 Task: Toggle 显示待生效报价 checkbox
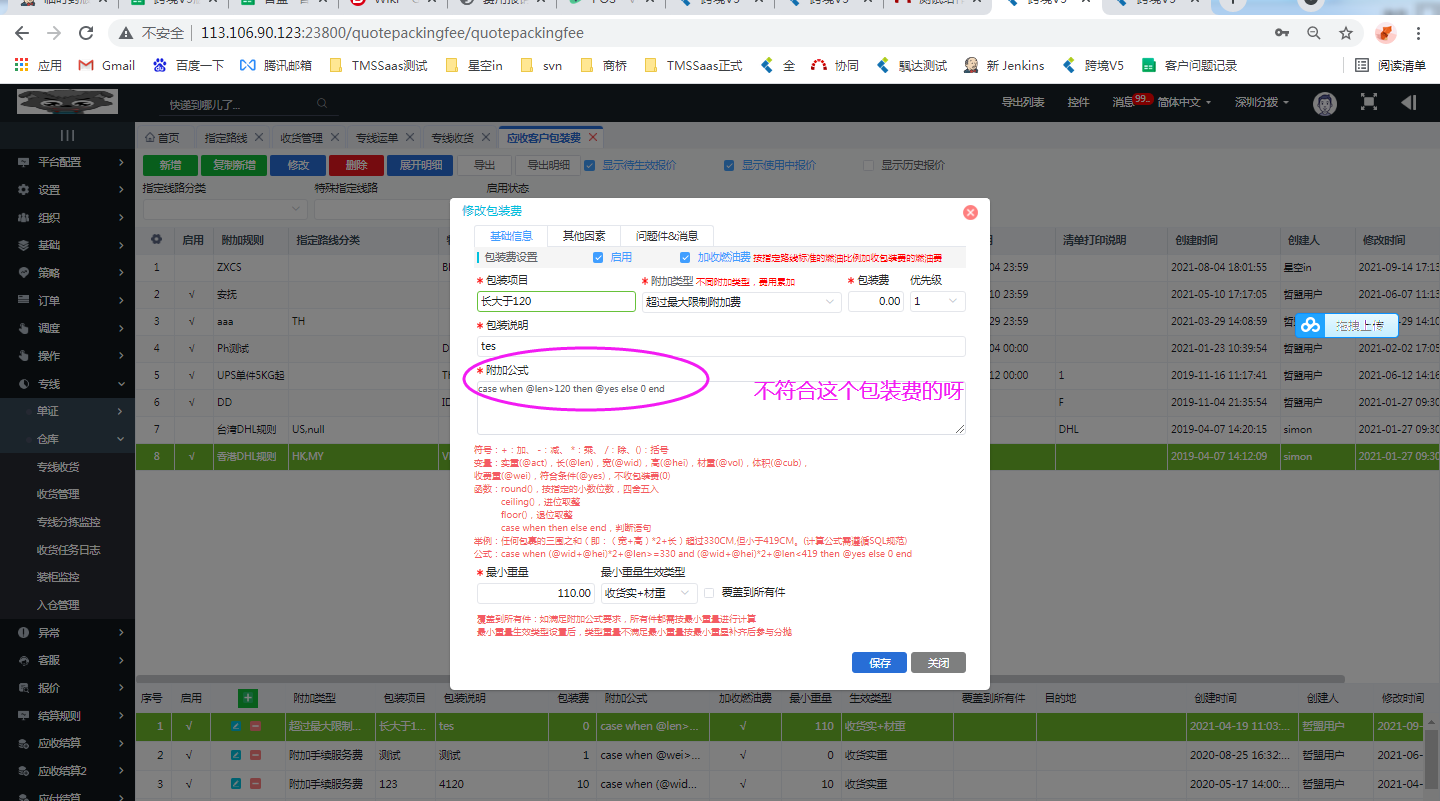pos(590,165)
